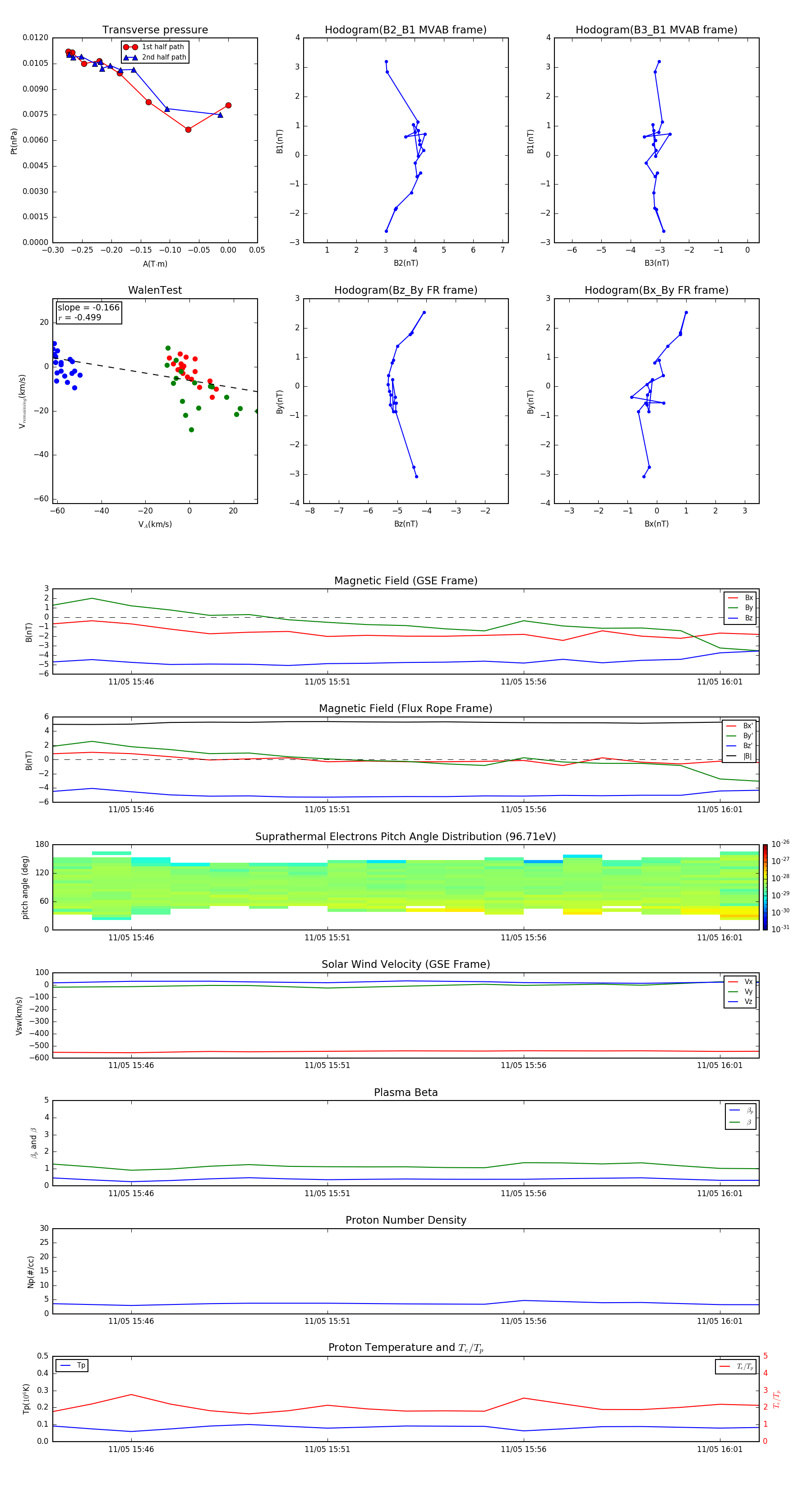The width and height of the screenshot is (812, 1489).
Task: Click the "r = -0.499" annotation
Action: pos(80,317)
